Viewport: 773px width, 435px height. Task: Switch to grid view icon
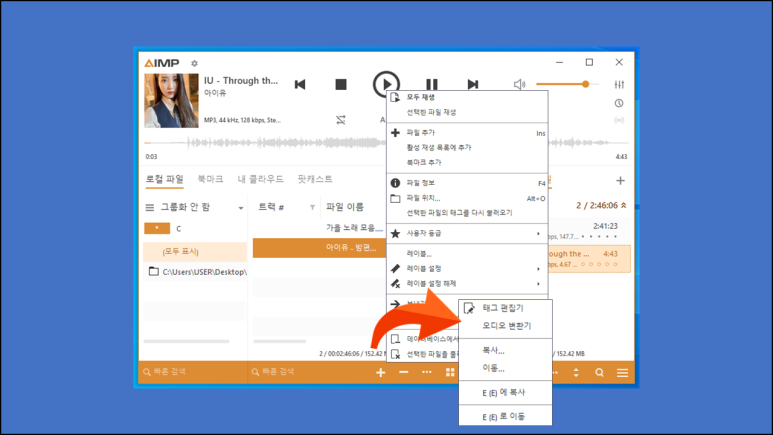[450, 372]
